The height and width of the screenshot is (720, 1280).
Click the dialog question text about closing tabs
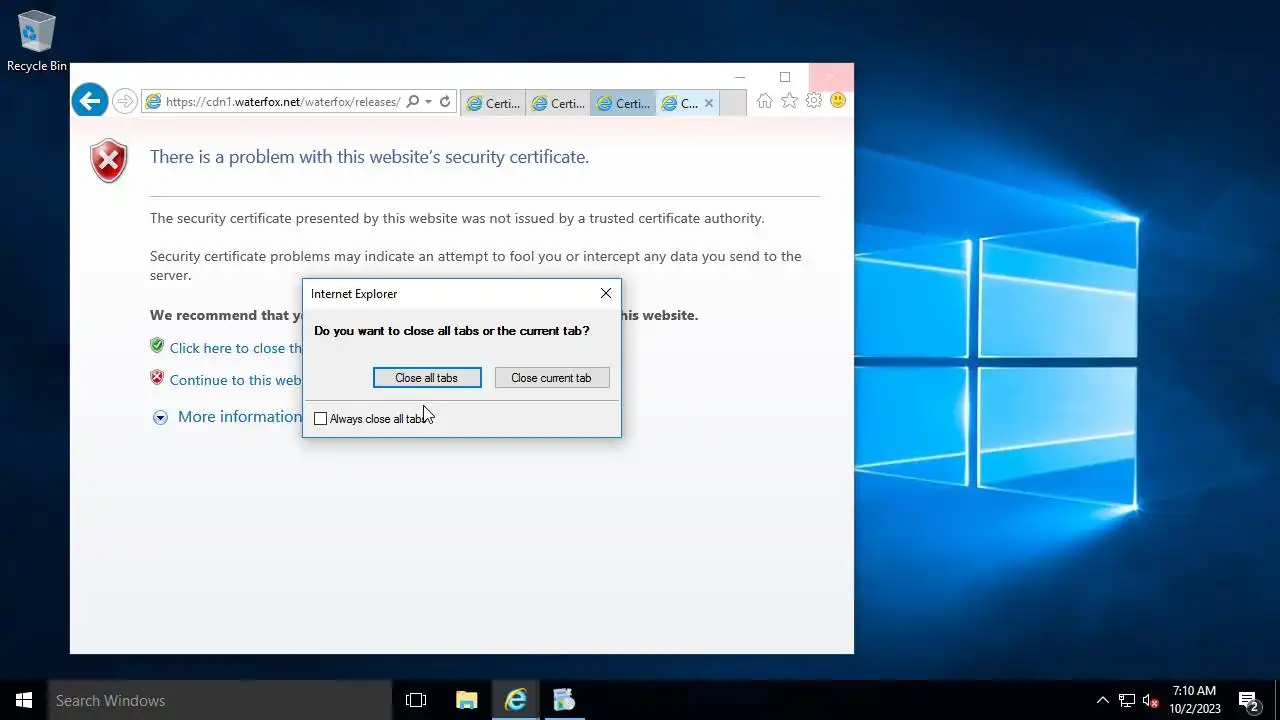pos(452,331)
